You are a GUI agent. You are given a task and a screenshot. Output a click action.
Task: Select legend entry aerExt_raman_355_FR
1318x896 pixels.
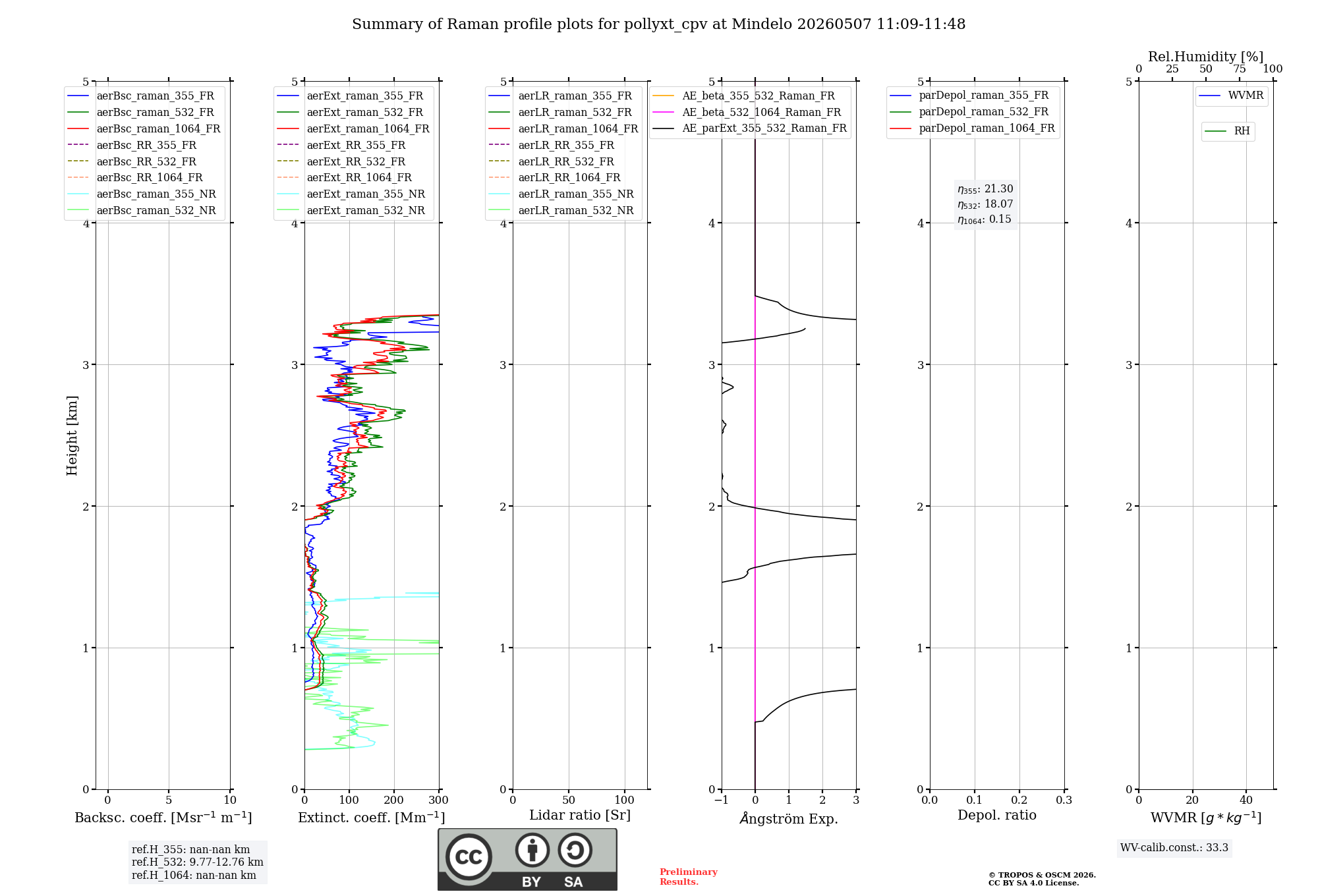(x=351, y=96)
